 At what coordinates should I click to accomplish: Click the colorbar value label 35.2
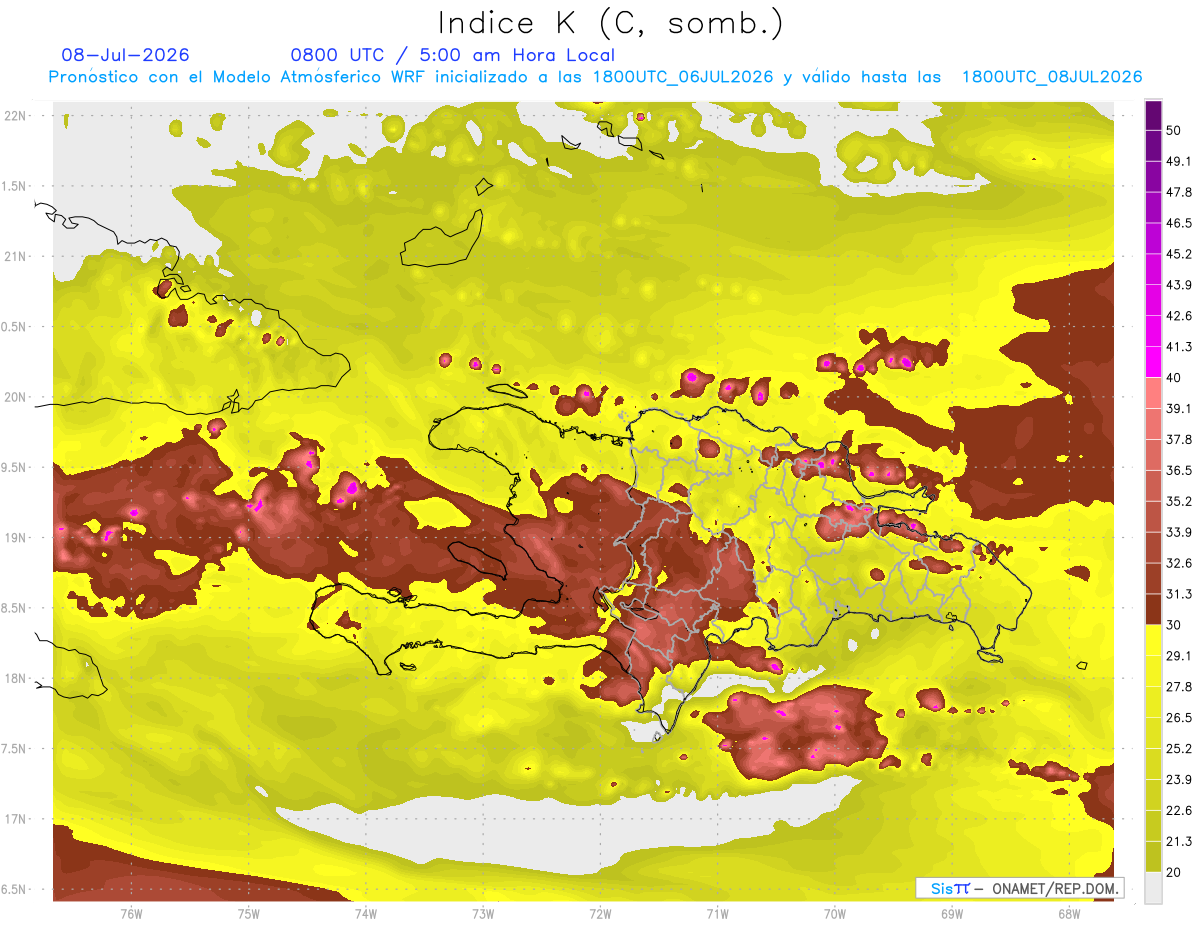tap(1177, 501)
